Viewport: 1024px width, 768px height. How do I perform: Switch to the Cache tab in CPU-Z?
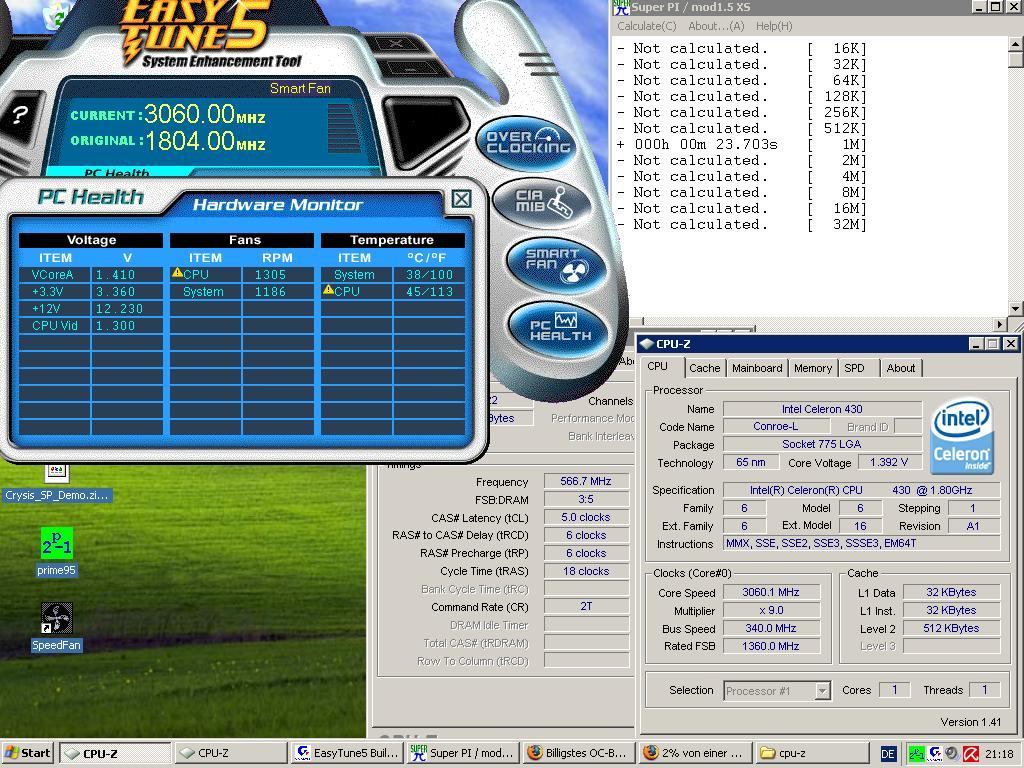point(705,368)
